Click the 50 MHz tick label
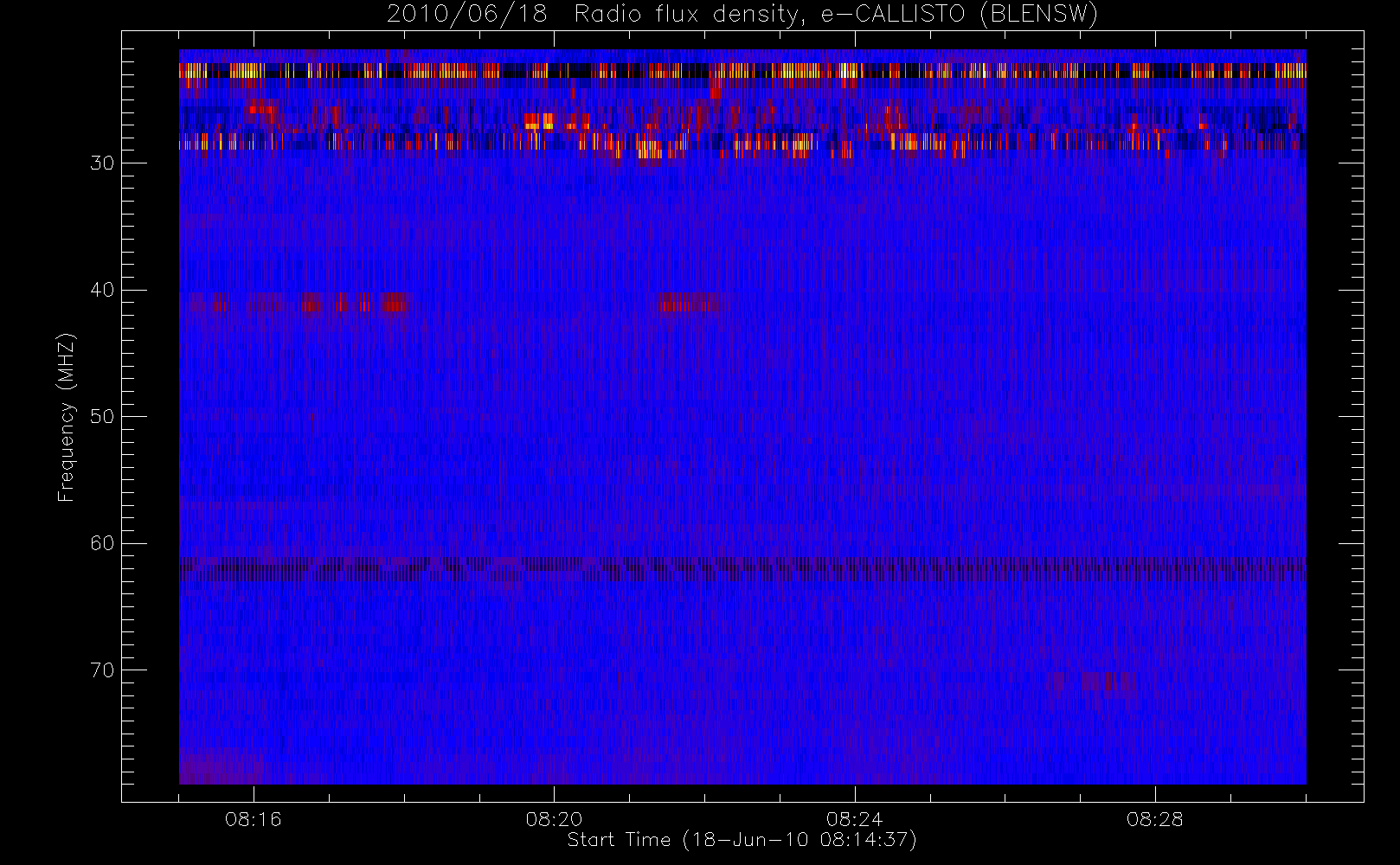The height and width of the screenshot is (865, 1400). coord(102,416)
